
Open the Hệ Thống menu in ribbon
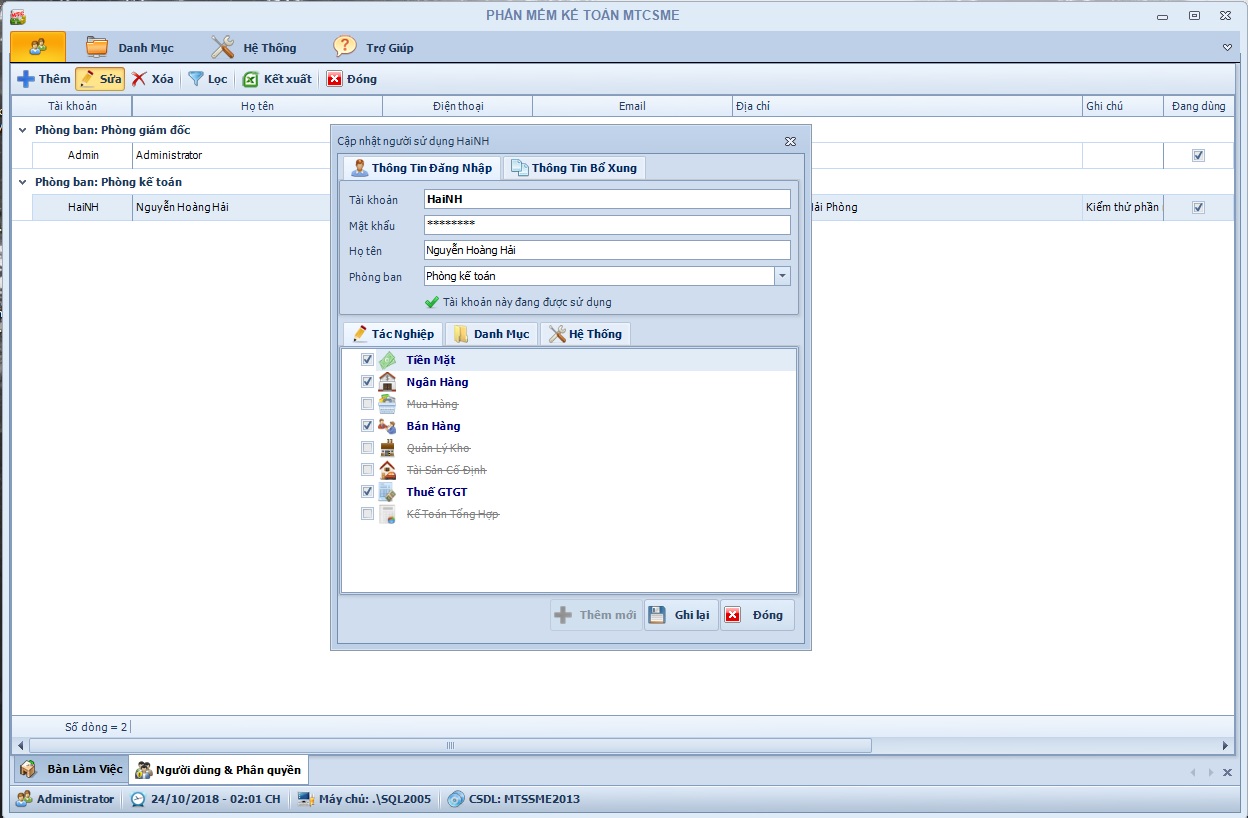click(x=255, y=47)
